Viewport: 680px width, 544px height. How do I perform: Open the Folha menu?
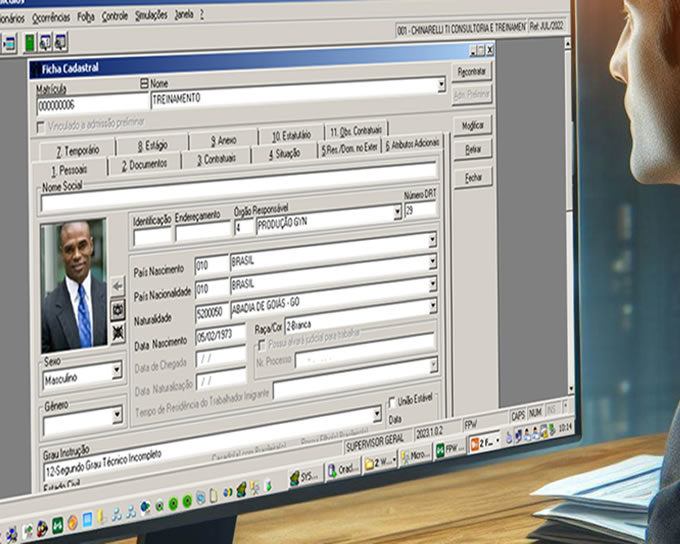tap(85, 17)
